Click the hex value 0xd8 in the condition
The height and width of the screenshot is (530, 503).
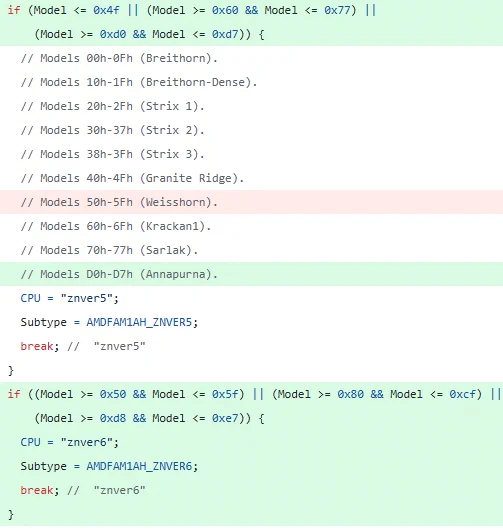point(113,418)
